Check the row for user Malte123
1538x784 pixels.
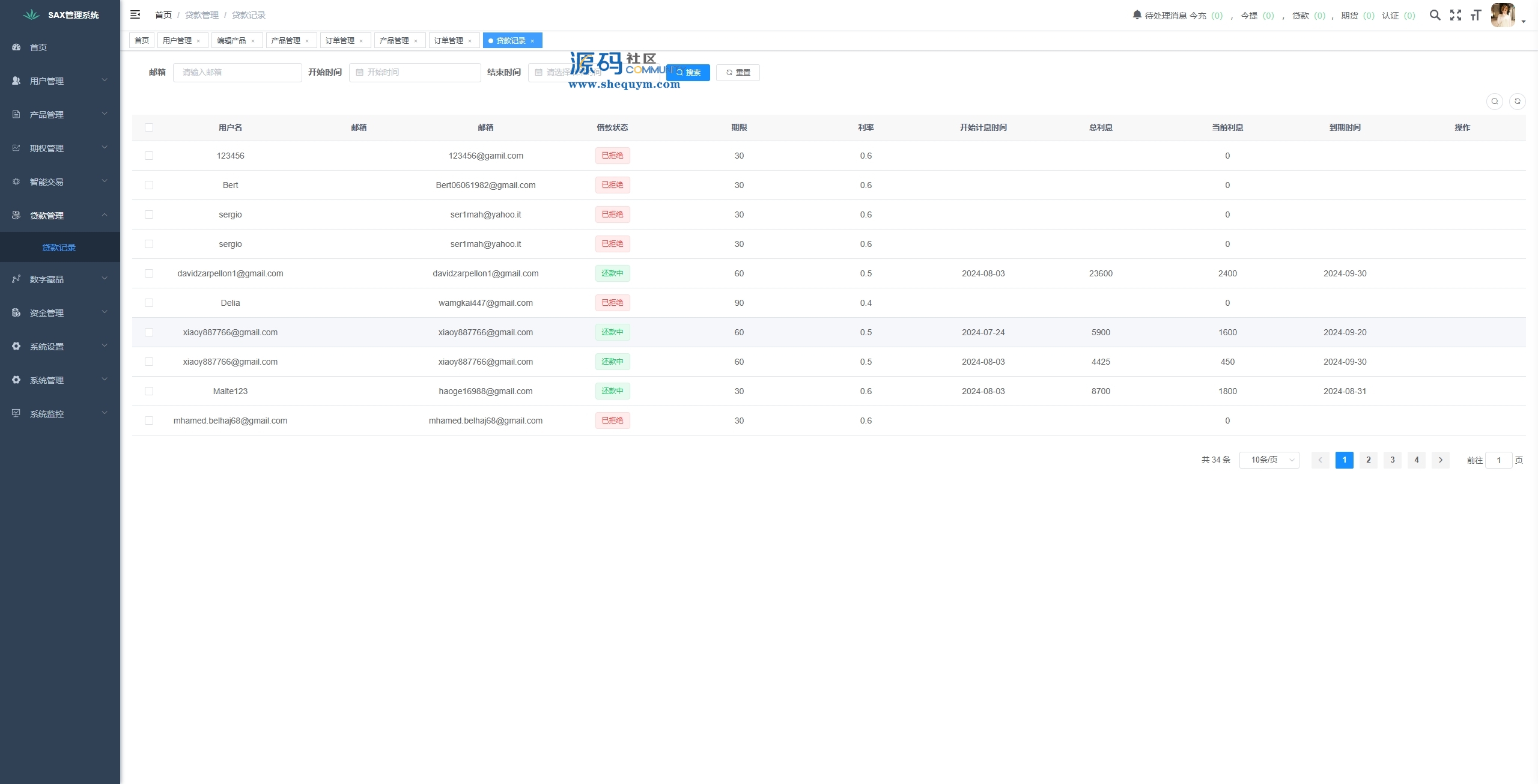click(x=149, y=391)
